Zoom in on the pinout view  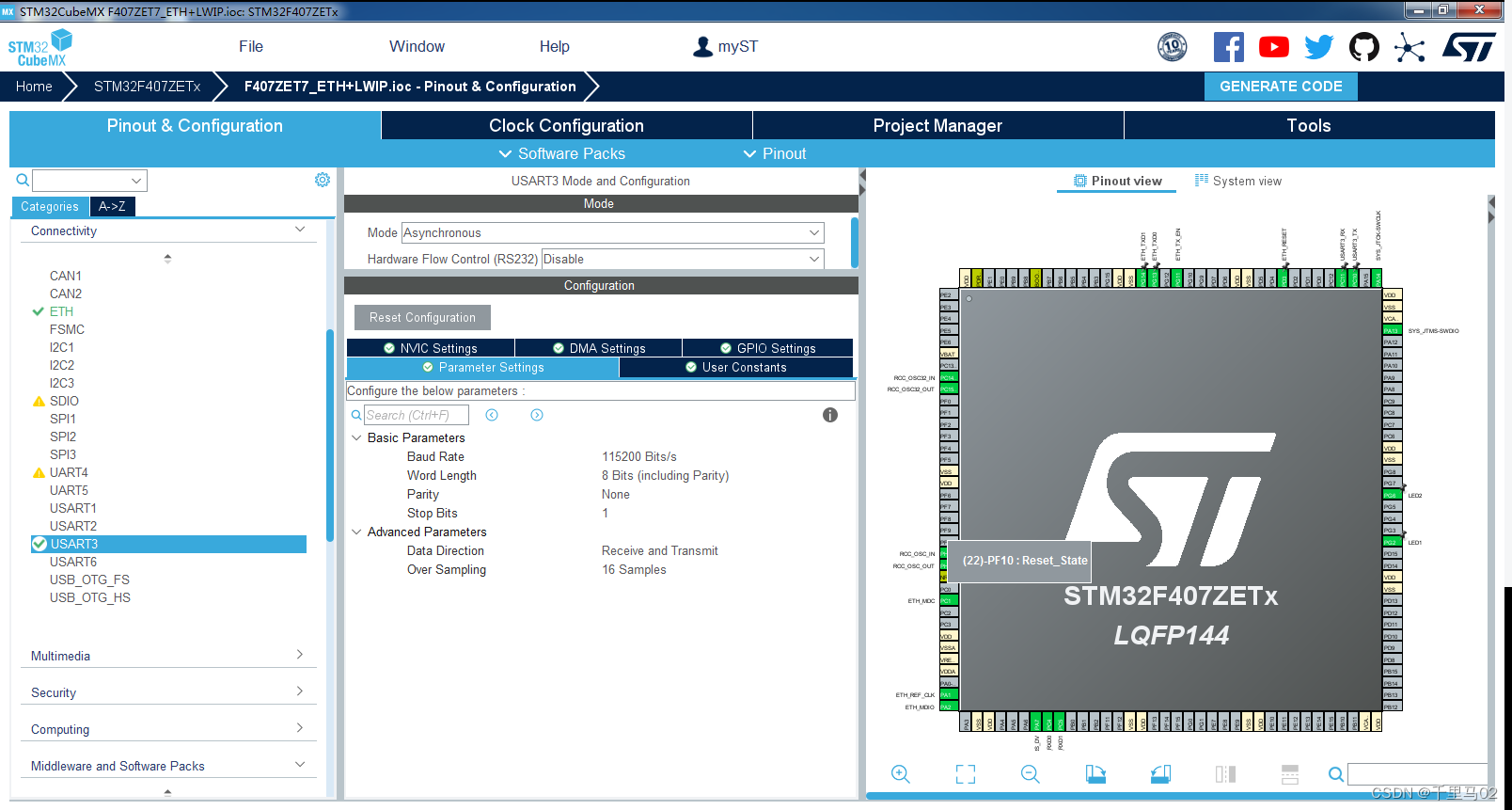[900, 774]
